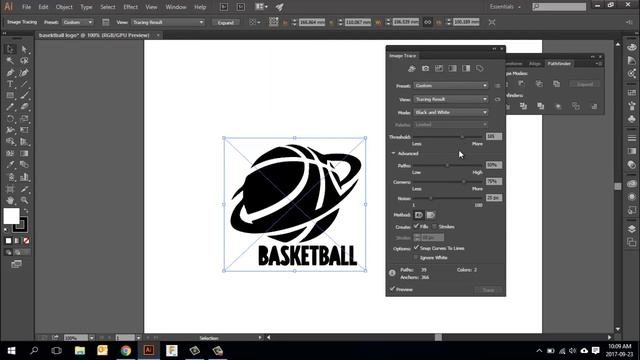
Task: Open the Preset dropdown in the control bar
Action: [x=78, y=22]
